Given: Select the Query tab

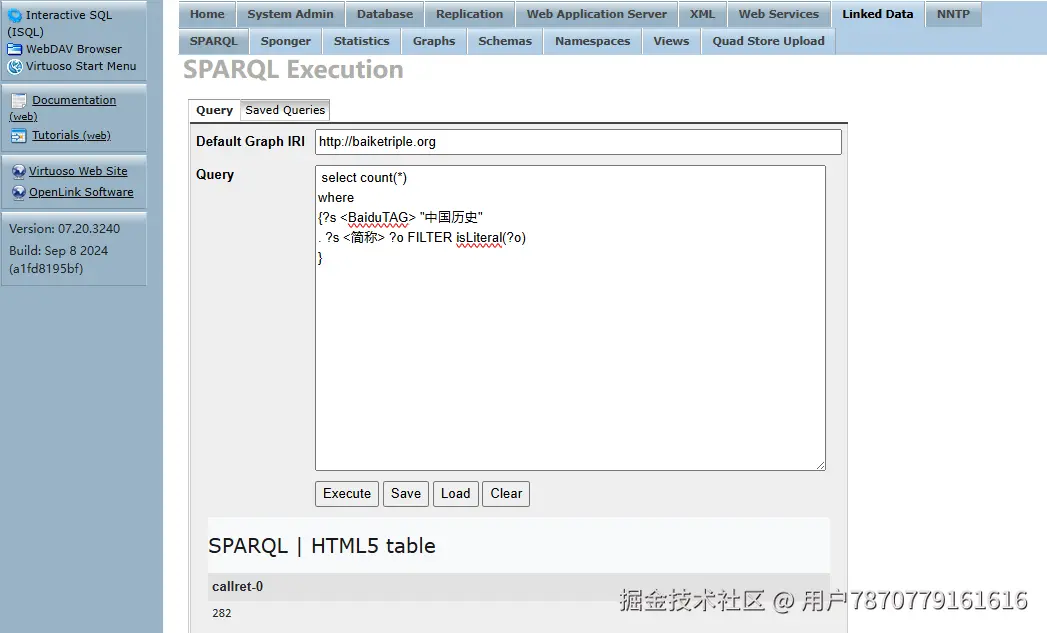Looking at the screenshot, I should pyautogui.click(x=214, y=110).
